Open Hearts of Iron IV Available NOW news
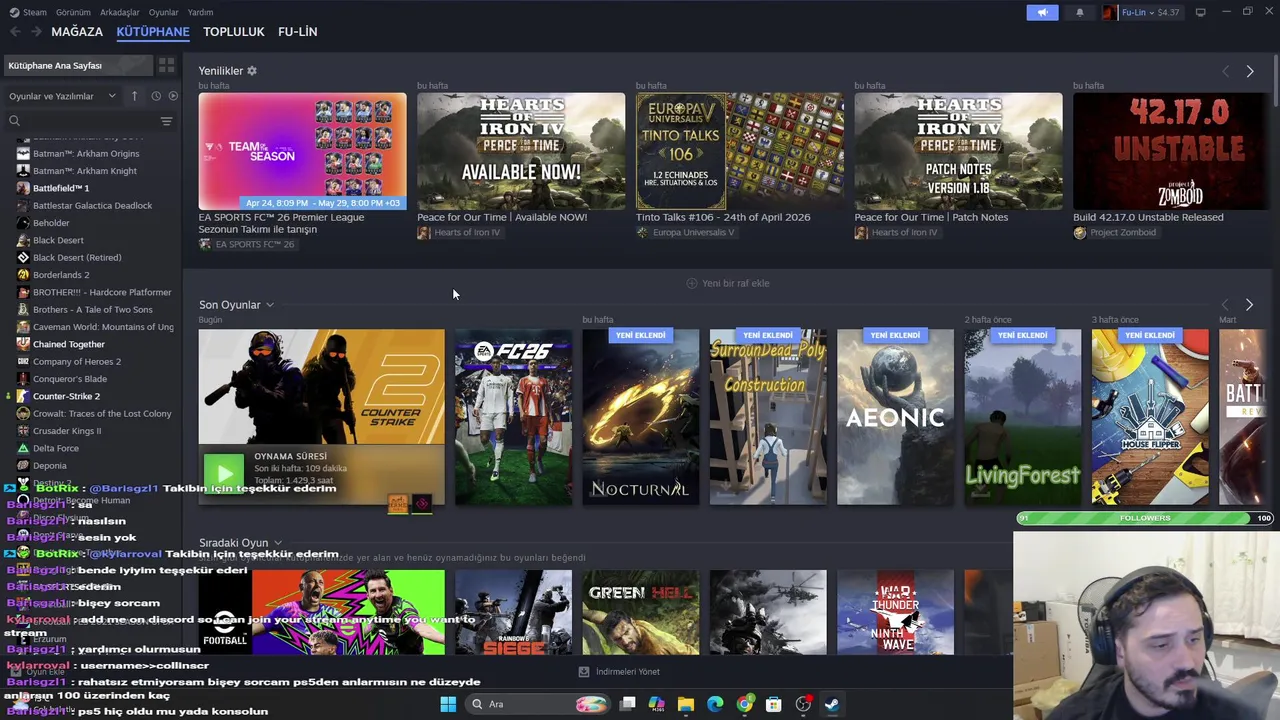Screen dimensions: 1280x720 pyautogui.click(x=521, y=151)
